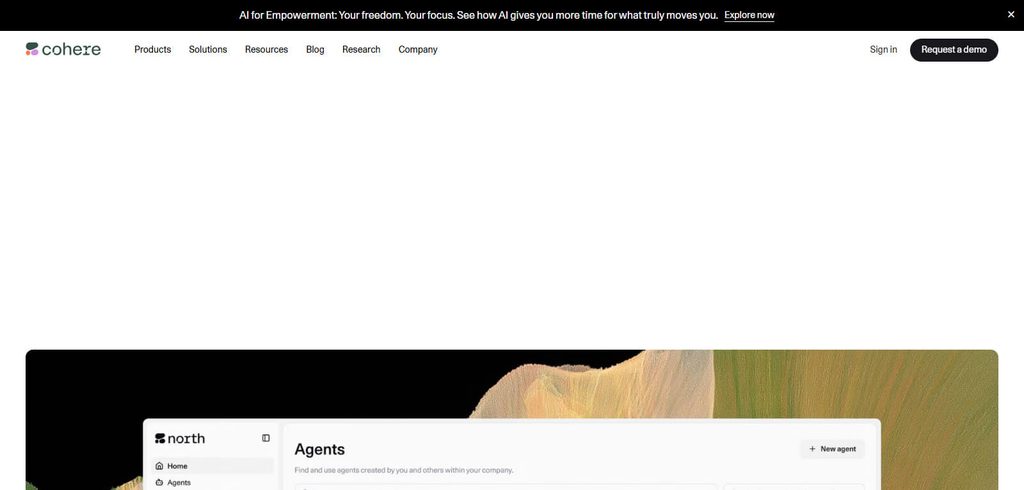Viewport: 1024px width, 490px height.
Task: Click the Cohere logo
Action: coord(63,49)
